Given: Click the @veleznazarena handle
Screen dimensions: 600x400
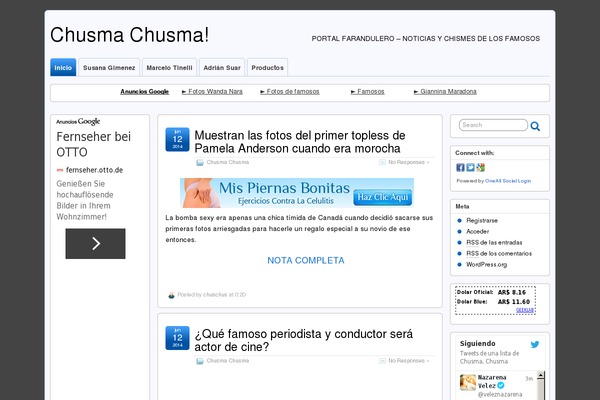Looking at the screenshot, I should click(500, 394).
